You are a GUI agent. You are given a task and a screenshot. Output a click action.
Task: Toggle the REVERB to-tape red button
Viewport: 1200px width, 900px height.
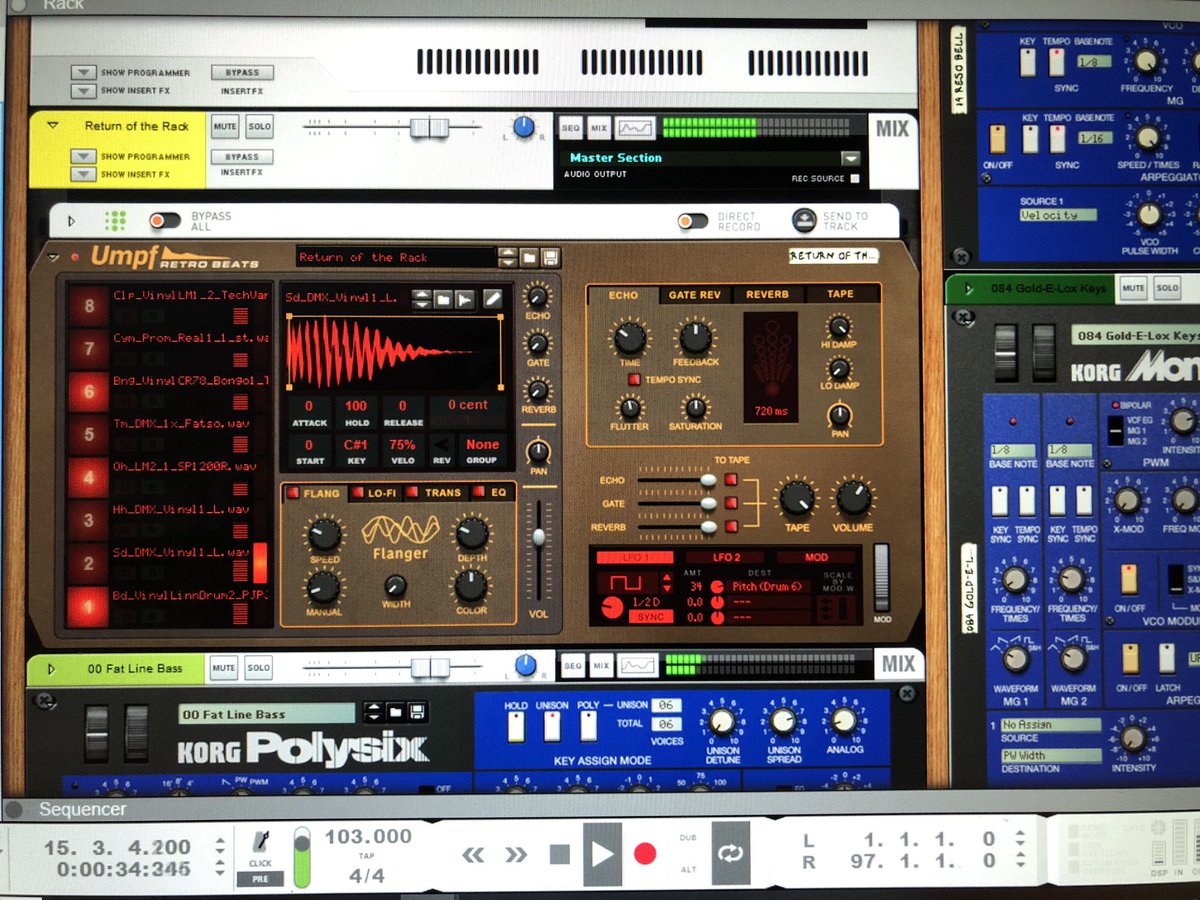point(731,526)
